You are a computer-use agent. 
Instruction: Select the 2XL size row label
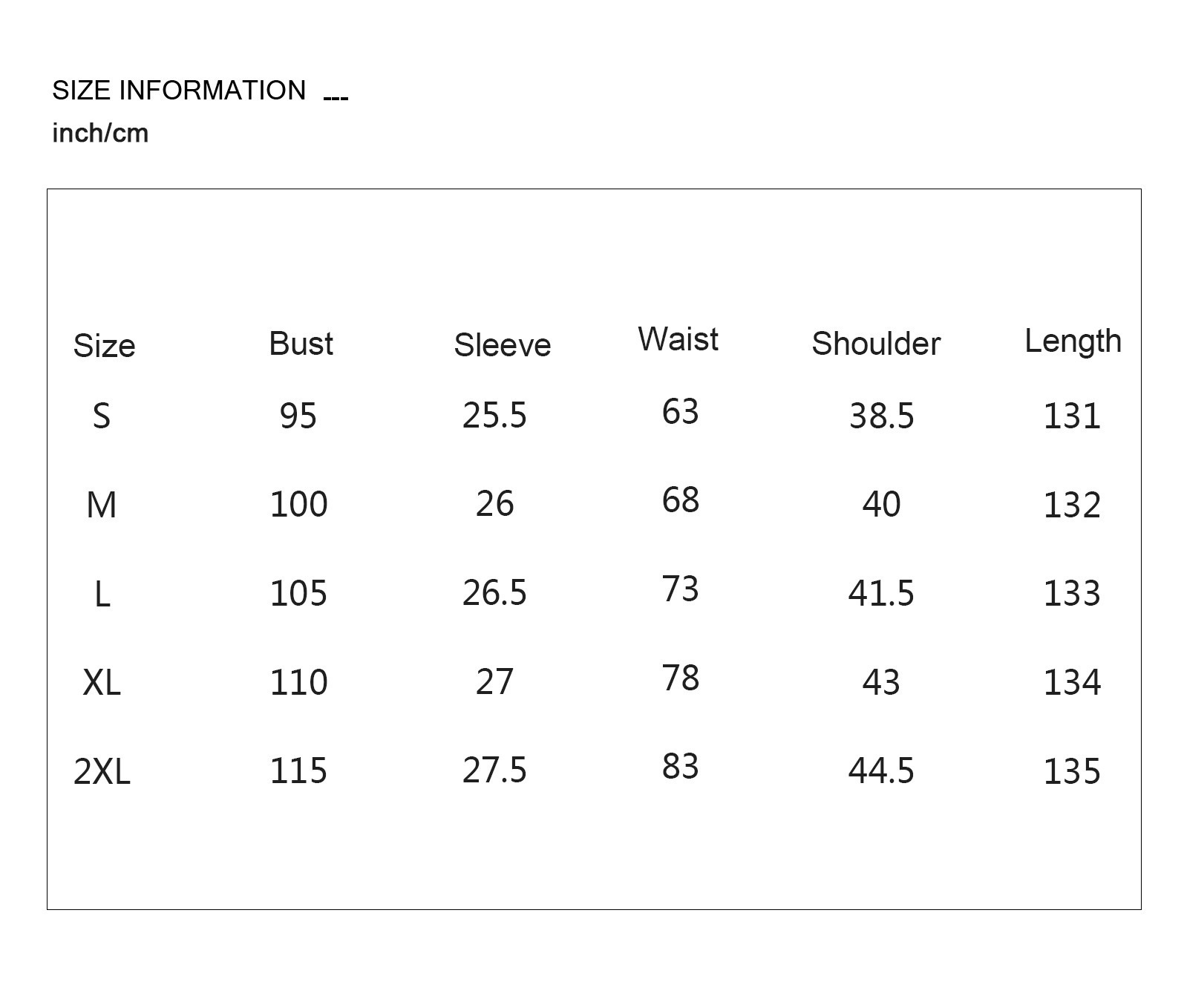(102, 771)
